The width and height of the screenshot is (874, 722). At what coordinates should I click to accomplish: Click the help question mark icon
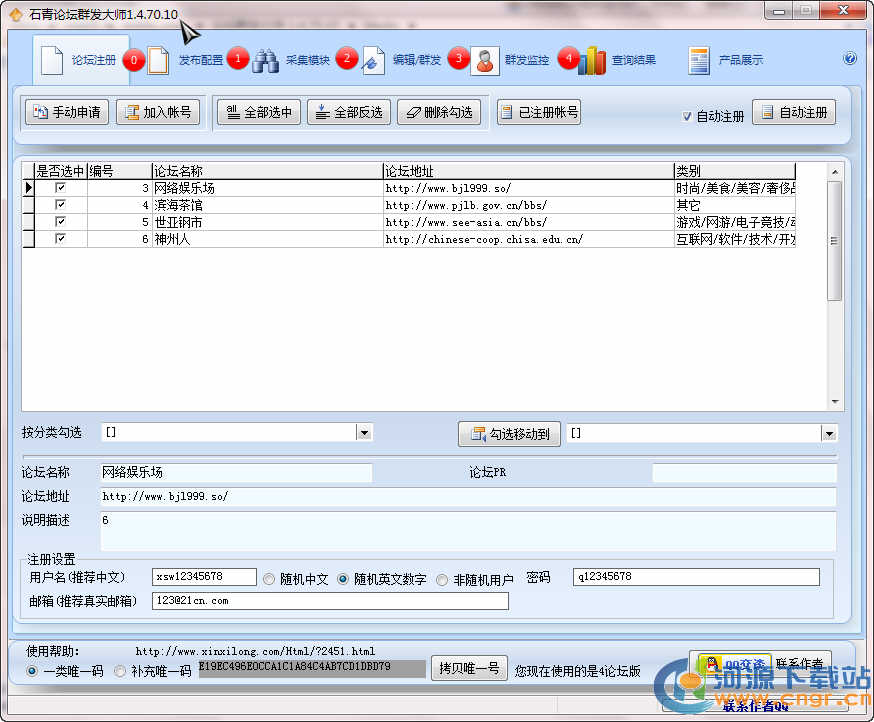pos(850,59)
